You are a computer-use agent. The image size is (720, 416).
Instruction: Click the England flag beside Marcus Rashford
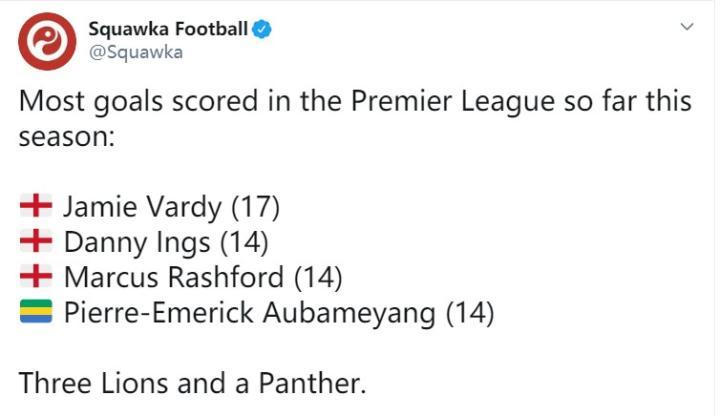[37, 276]
